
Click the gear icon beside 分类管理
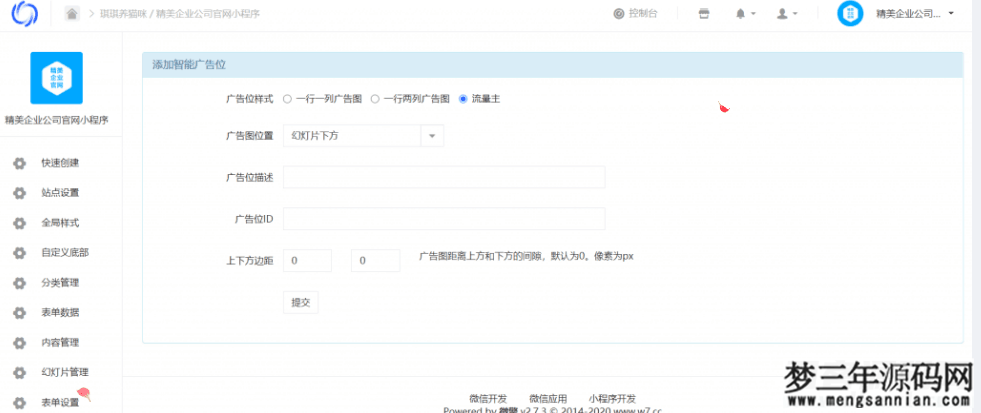(19, 283)
